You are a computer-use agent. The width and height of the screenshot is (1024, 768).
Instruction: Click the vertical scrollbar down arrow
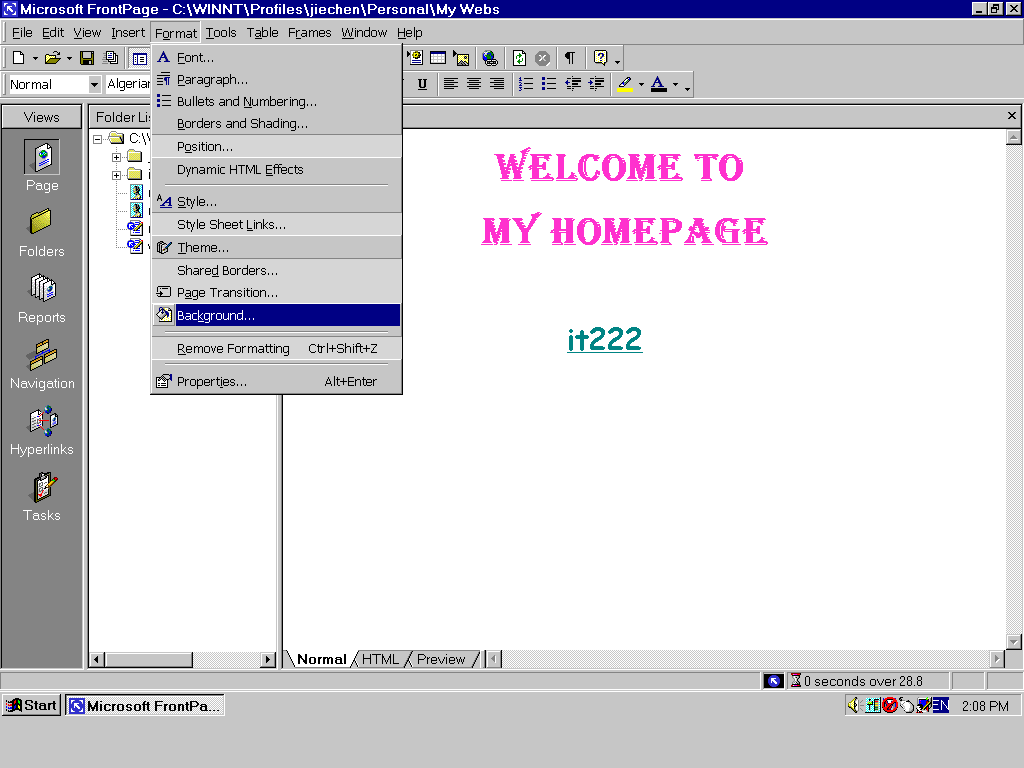[x=1013, y=641]
